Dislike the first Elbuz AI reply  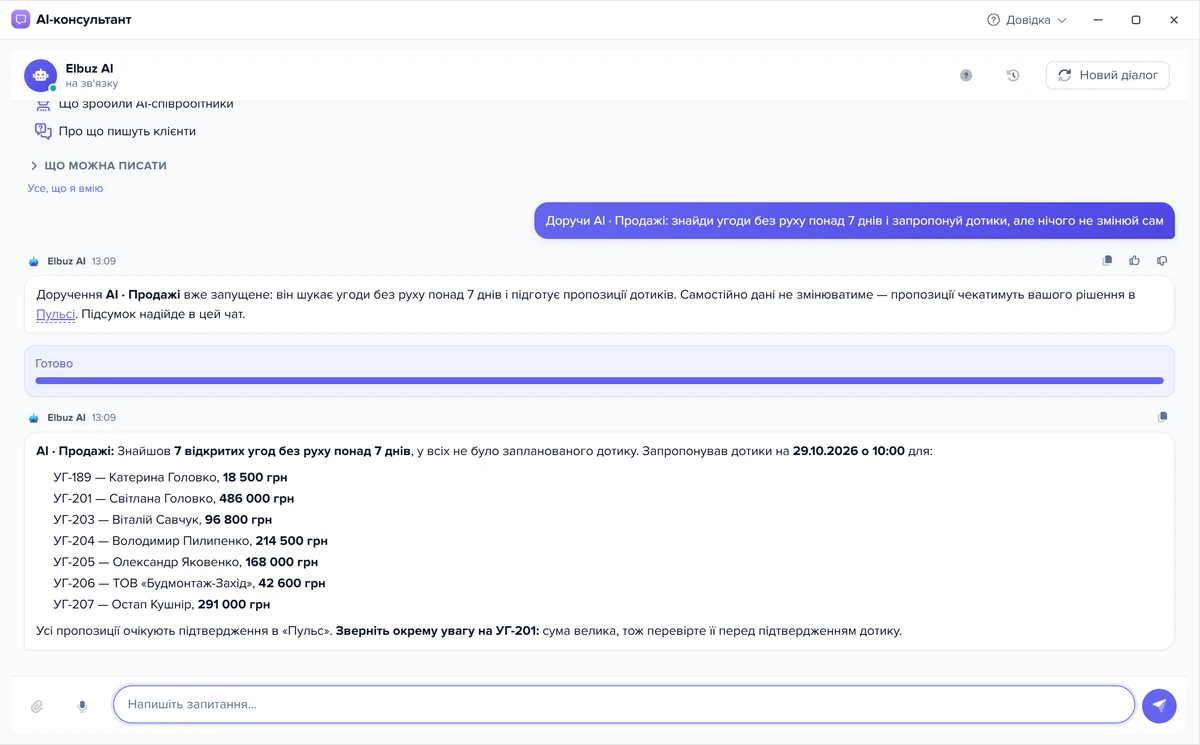(x=1162, y=261)
